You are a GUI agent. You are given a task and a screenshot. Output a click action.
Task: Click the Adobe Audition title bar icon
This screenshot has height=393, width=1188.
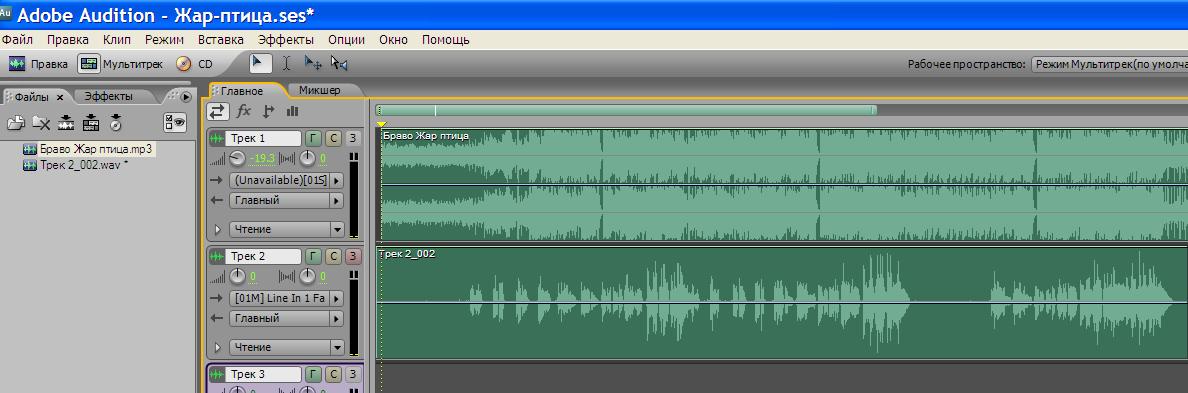click(6, 12)
